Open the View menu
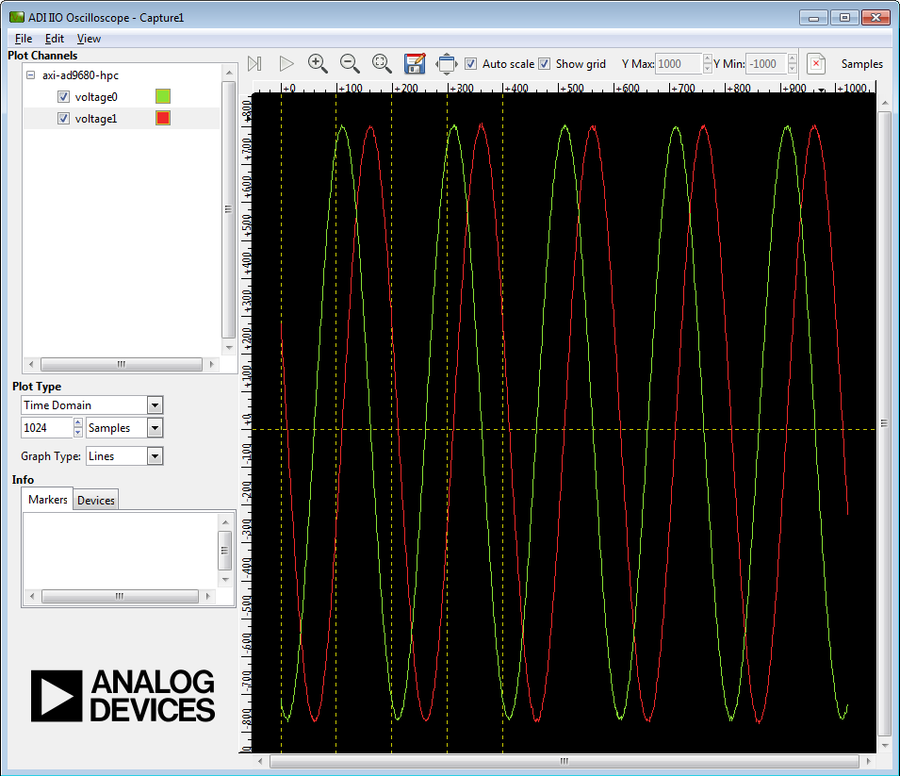This screenshot has height=776, width=900. coord(89,38)
